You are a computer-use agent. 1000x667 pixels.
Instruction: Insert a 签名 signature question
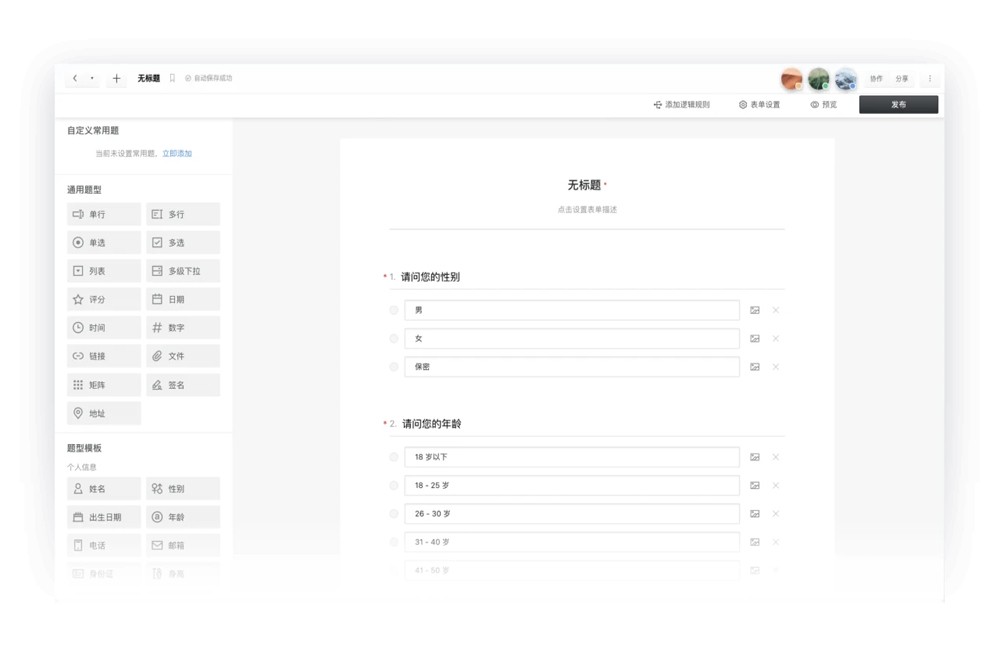click(x=182, y=385)
